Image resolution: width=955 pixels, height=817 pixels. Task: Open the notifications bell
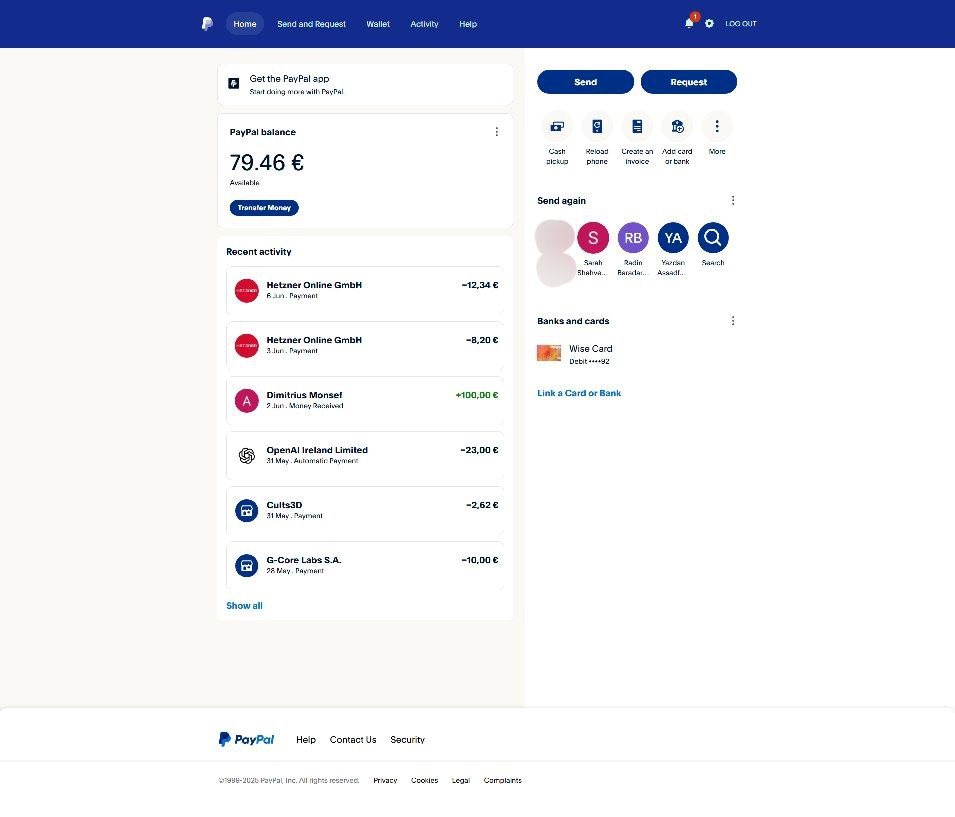[689, 23]
